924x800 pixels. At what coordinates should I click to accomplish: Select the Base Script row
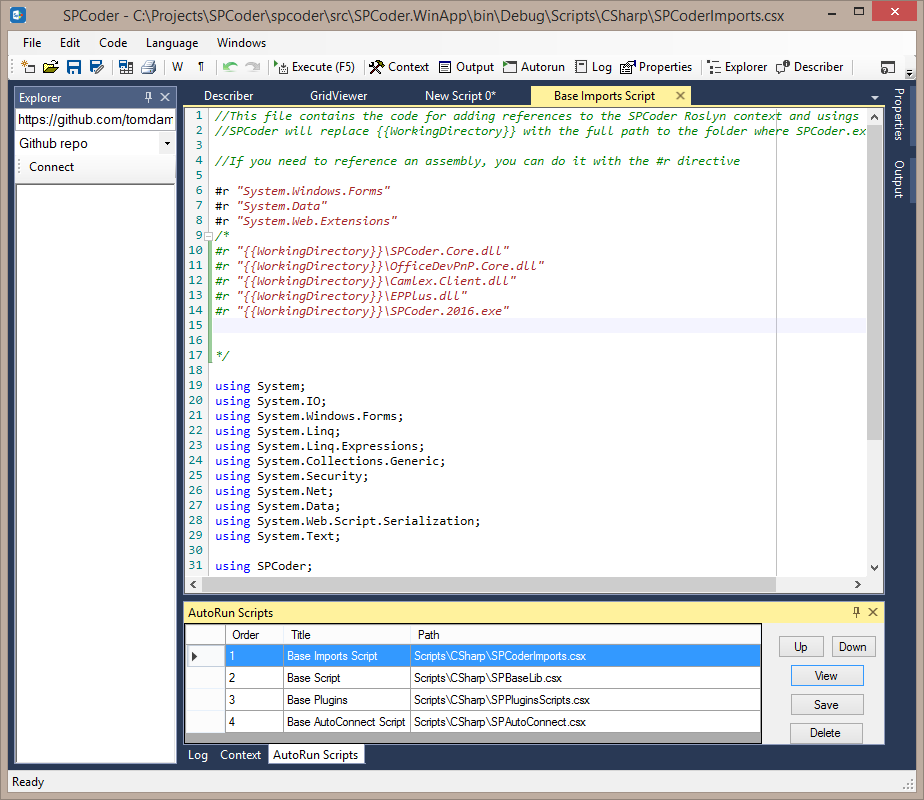point(473,678)
